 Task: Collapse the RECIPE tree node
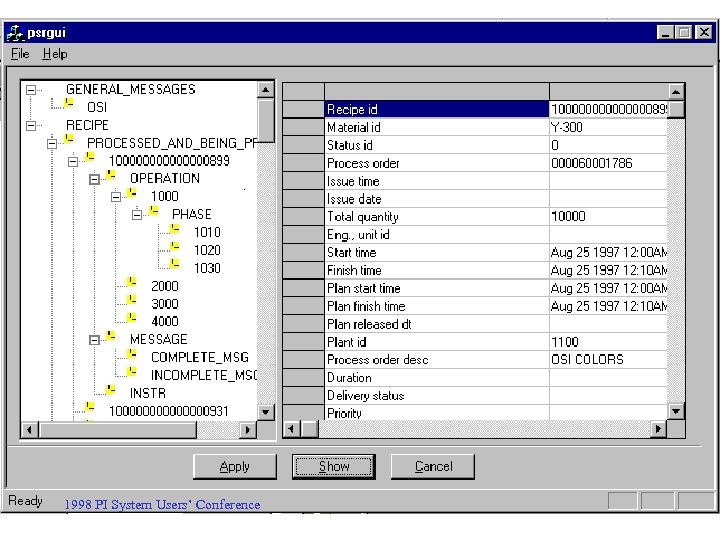31,125
